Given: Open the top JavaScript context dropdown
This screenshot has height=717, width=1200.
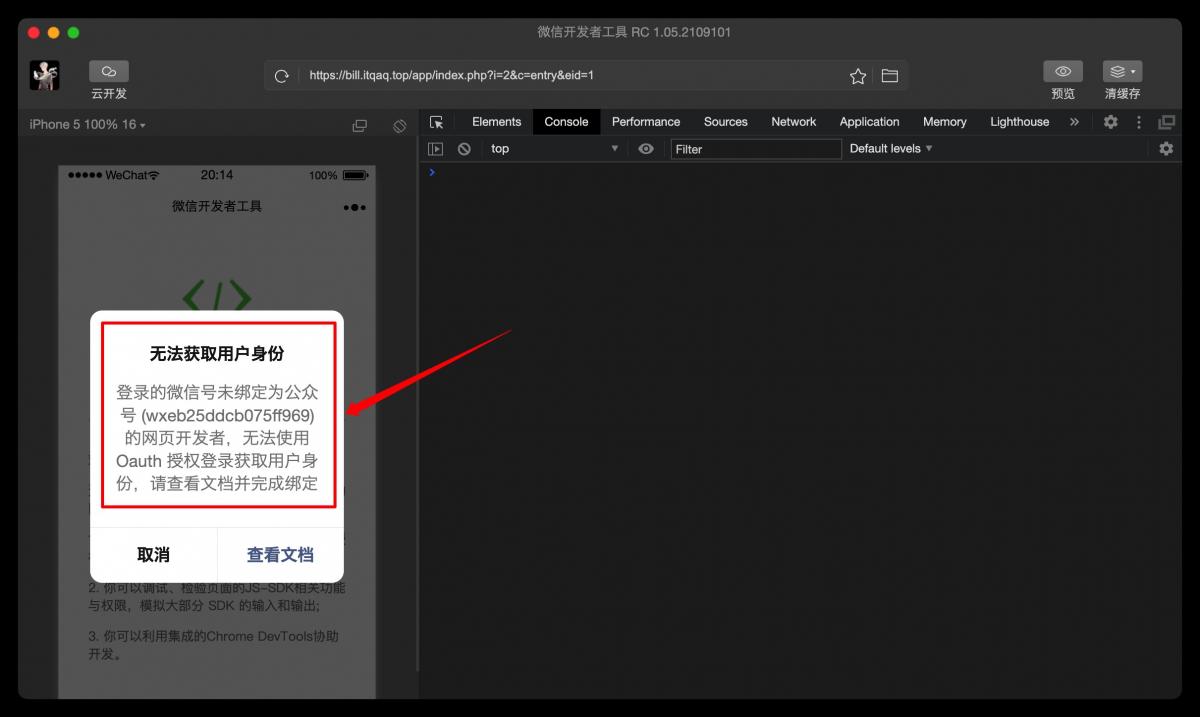Looking at the screenshot, I should 555,149.
